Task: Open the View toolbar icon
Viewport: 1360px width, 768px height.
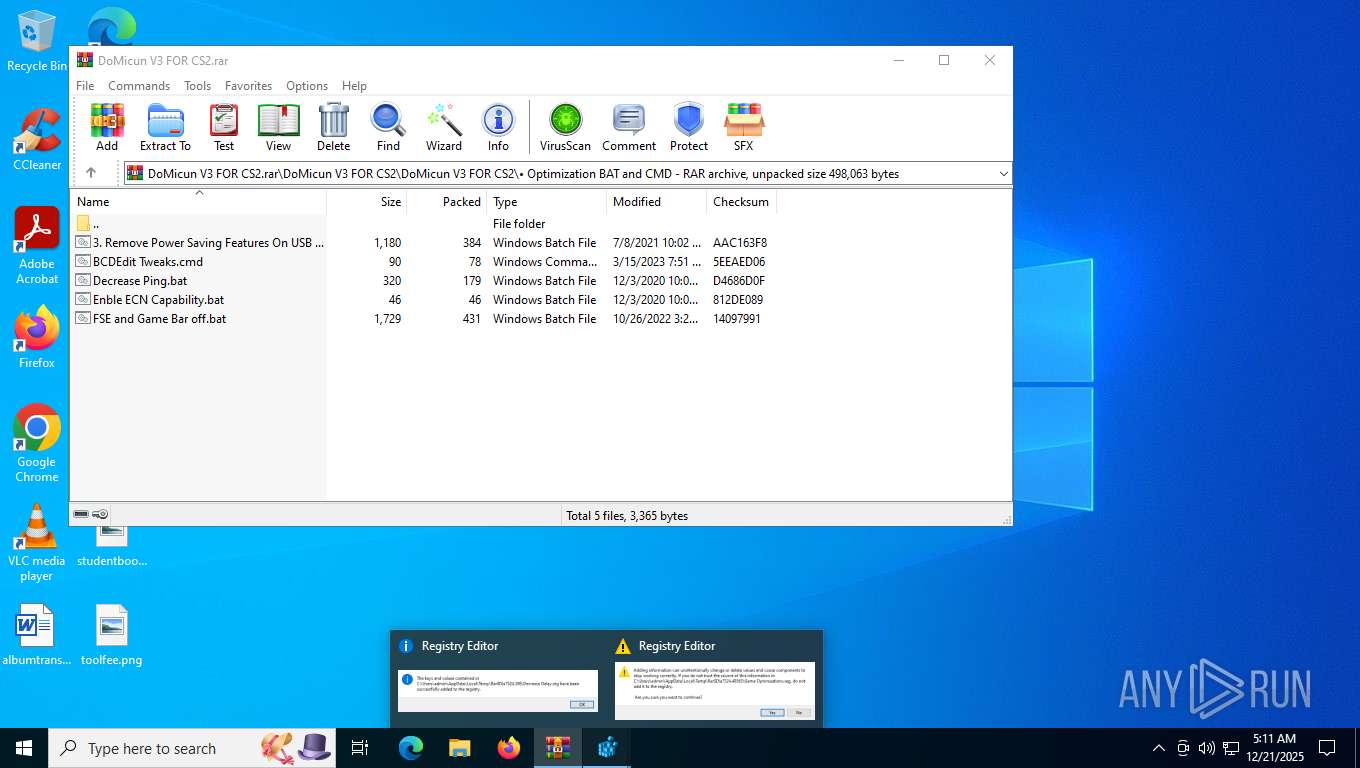Action: click(x=278, y=127)
